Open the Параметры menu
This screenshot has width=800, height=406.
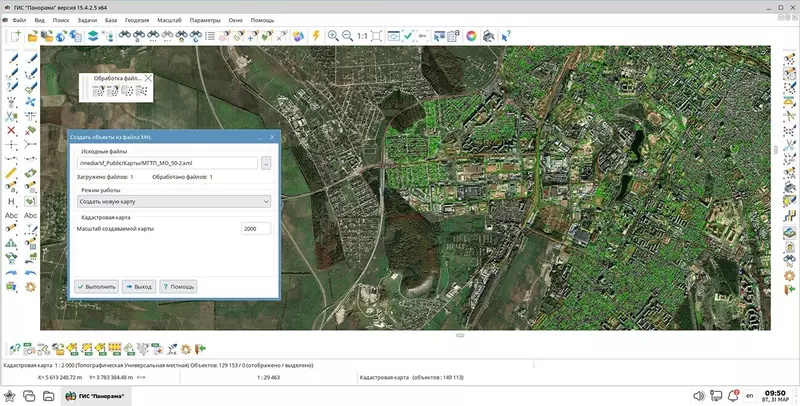[x=204, y=20]
